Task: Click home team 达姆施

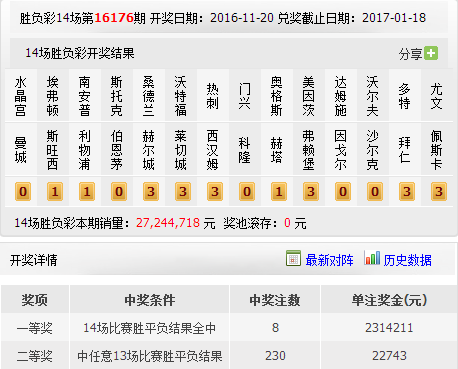Action: [341, 96]
